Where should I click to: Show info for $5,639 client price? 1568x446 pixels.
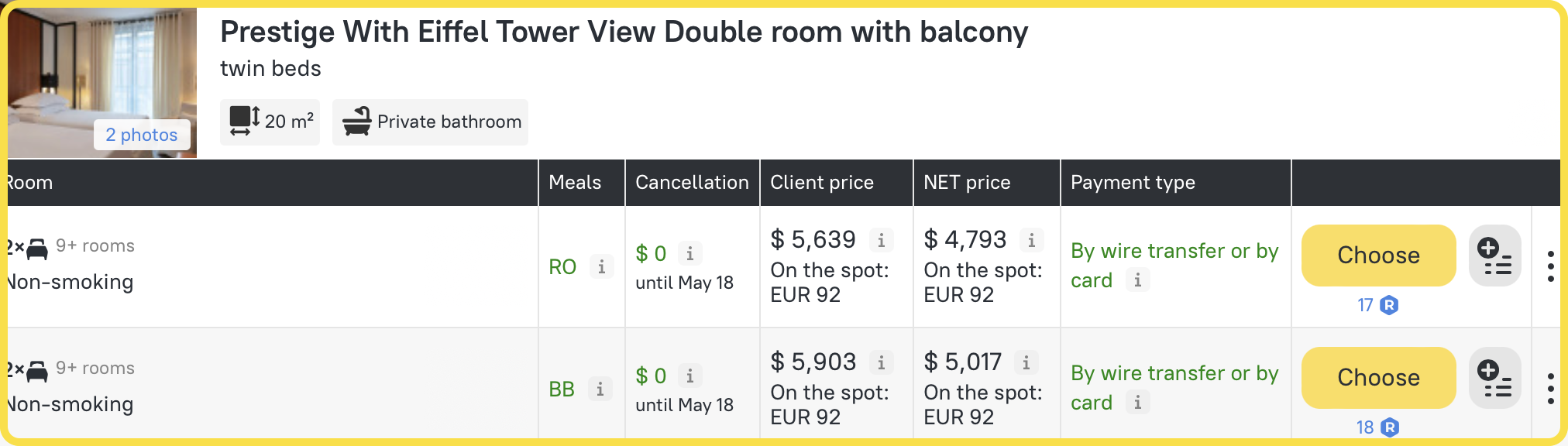[881, 241]
